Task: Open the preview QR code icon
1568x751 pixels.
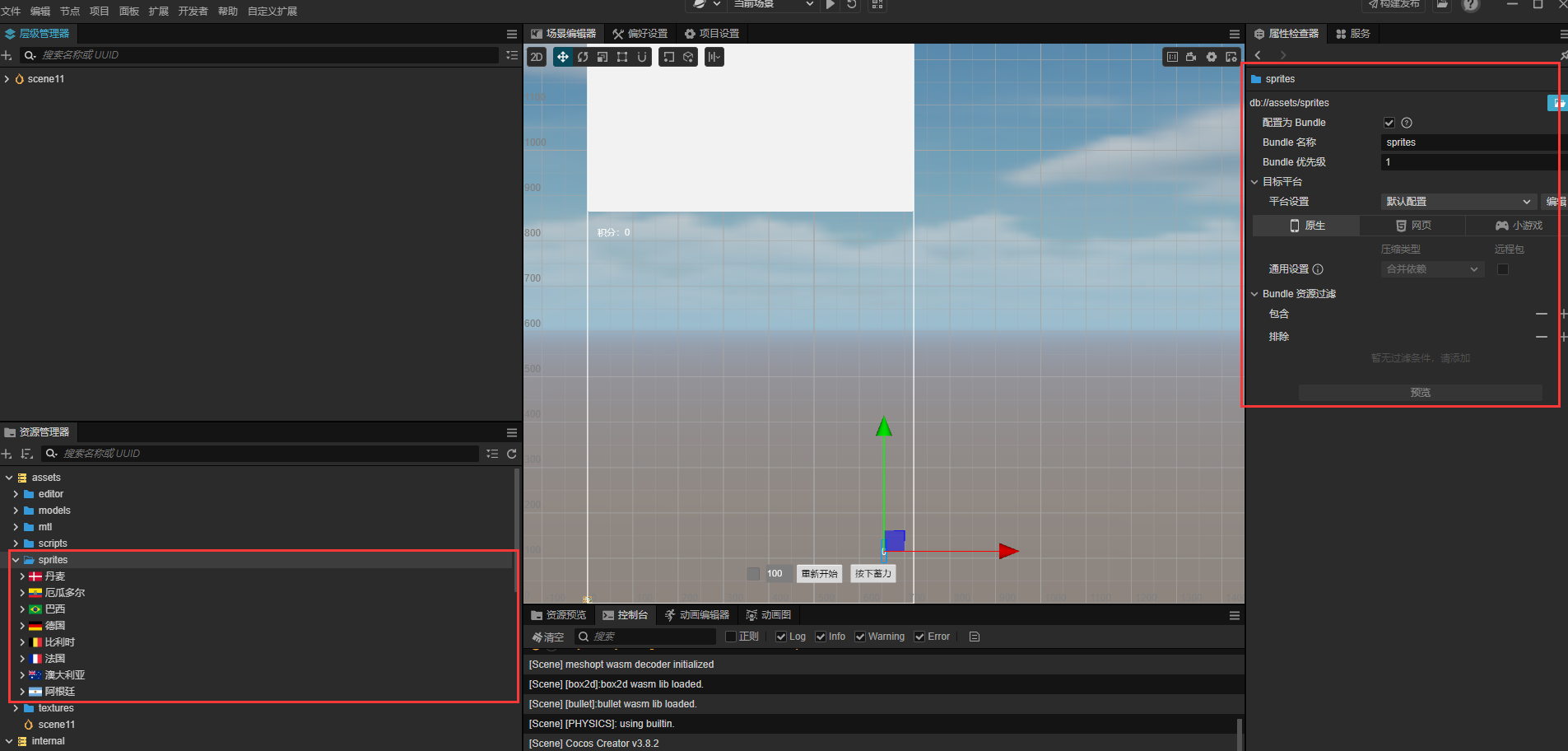Action: (x=877, y=4)
